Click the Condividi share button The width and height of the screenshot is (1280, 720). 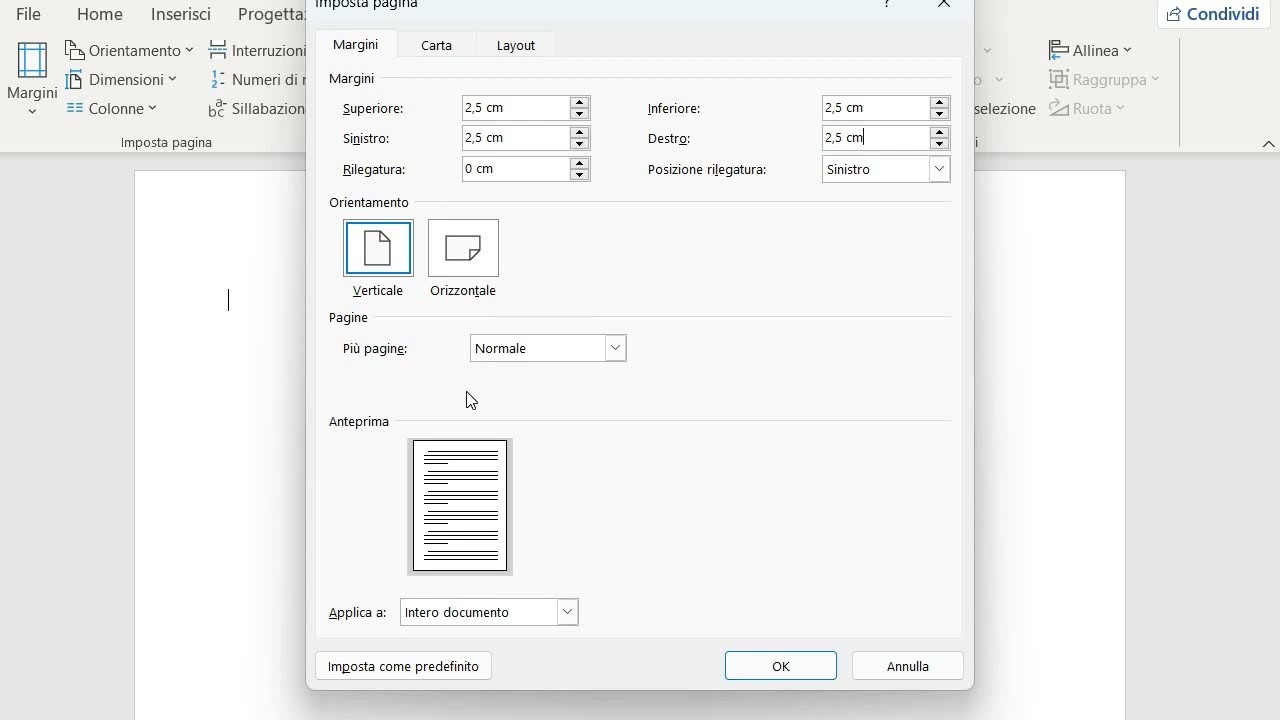click(x=1212, y=14)
